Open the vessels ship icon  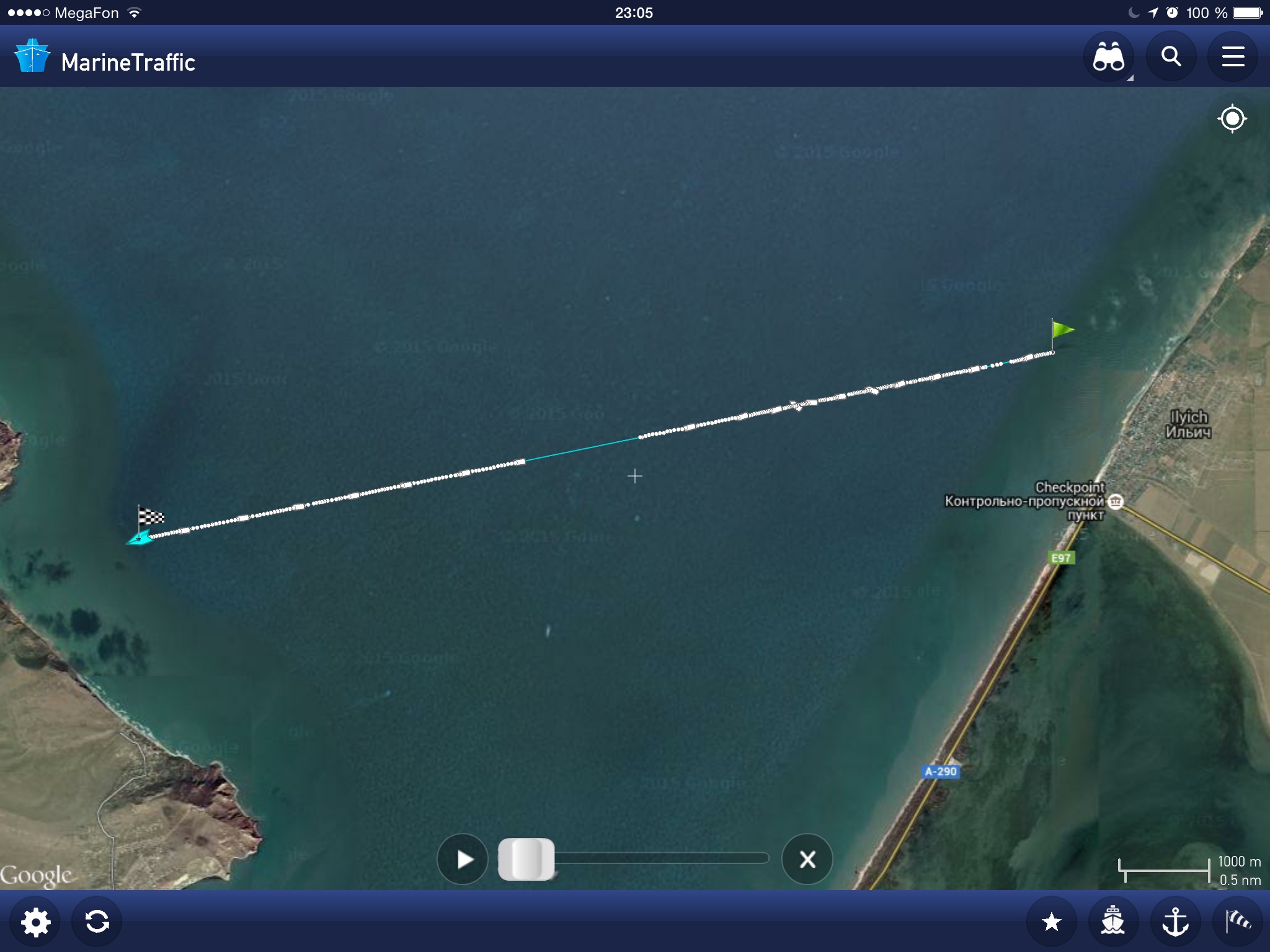(x=1113, y=922)
